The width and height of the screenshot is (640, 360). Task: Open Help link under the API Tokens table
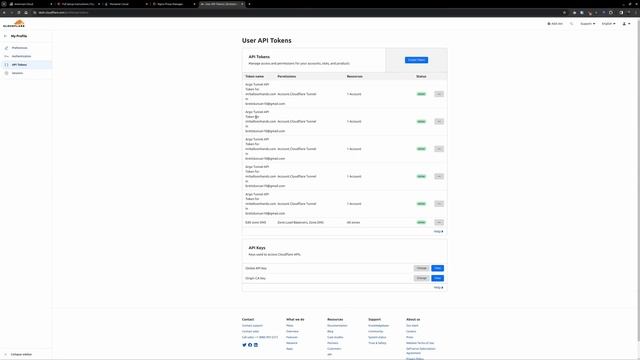click(438, 231)
